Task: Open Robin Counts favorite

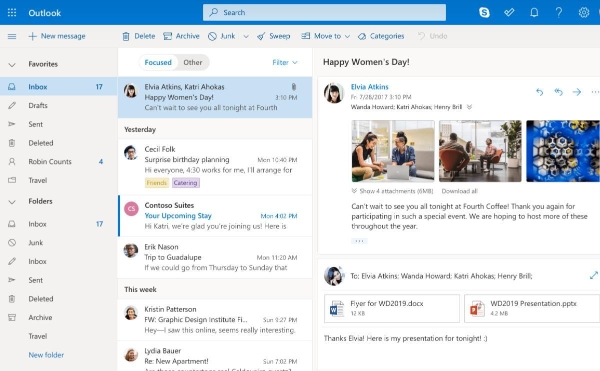Action: pos(59,162)
